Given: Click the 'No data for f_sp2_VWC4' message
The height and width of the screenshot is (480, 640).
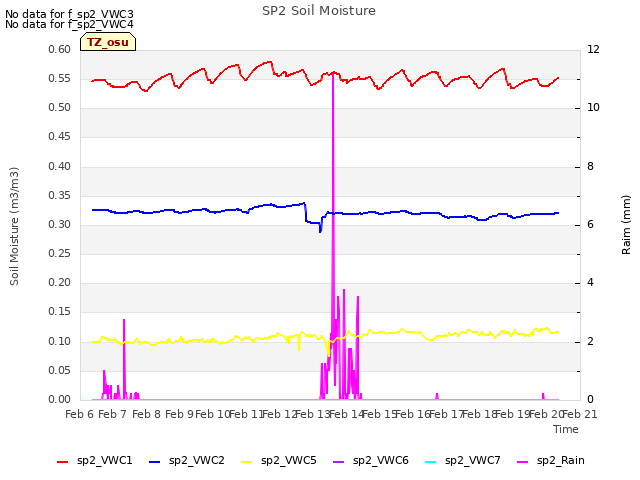Looking at the screenshot, I should [69, 24].
